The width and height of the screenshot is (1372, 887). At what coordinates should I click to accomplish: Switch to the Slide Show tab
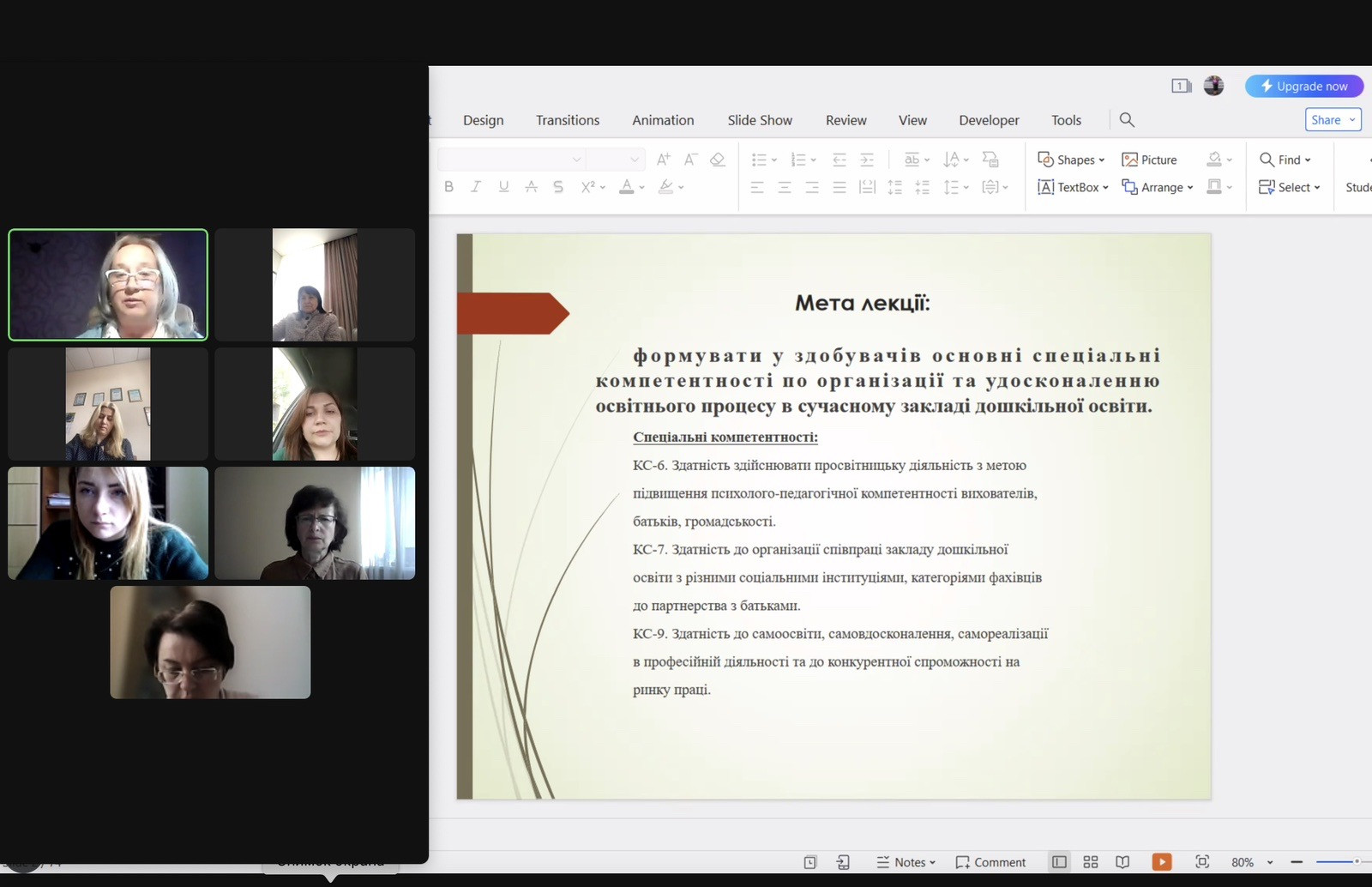coord(760,120)
